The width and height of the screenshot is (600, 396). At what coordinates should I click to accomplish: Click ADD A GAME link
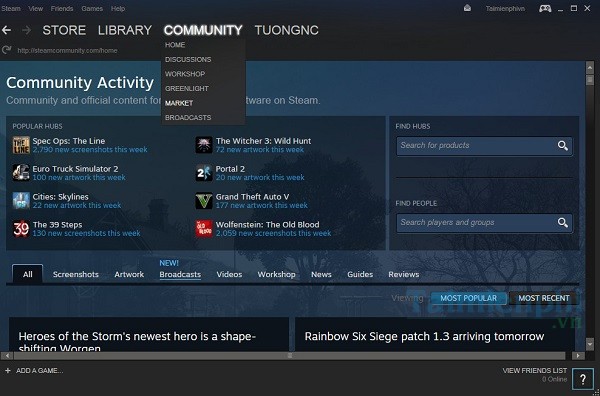39,370
